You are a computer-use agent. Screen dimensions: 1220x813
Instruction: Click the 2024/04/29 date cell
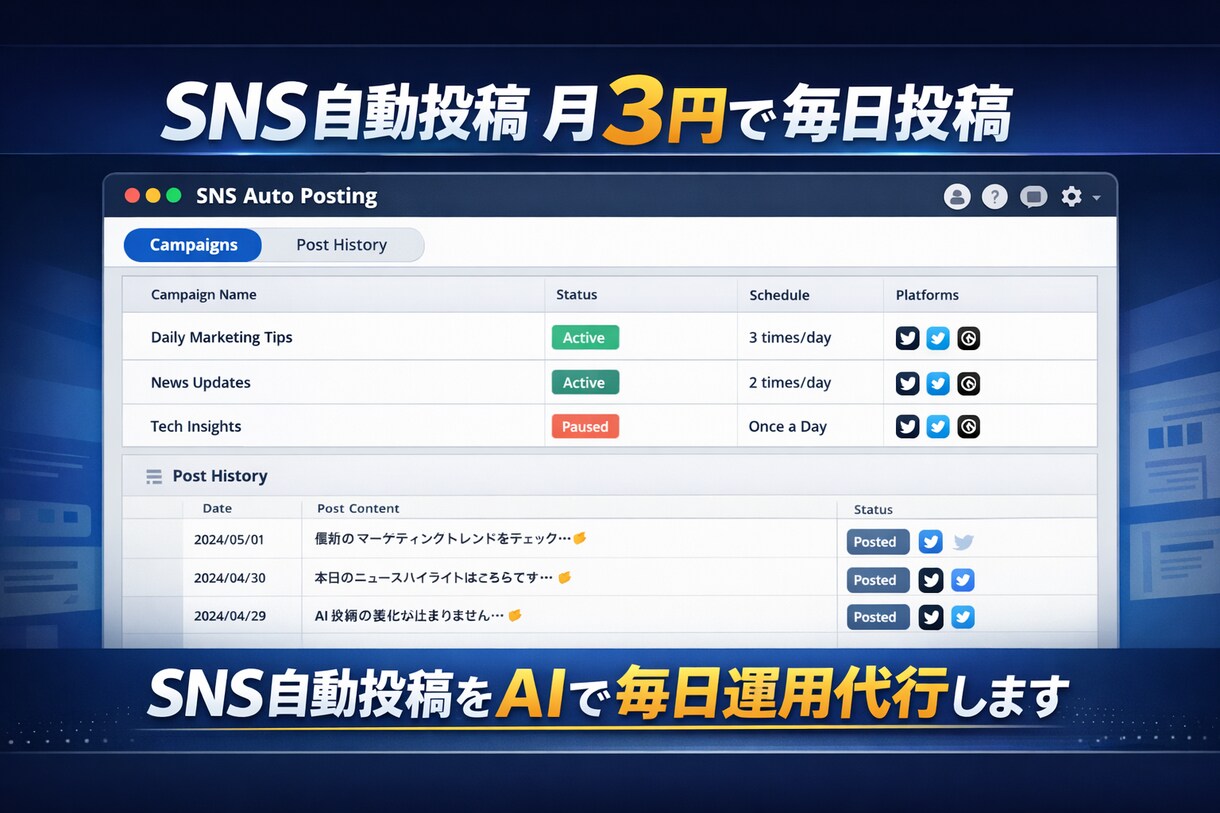click(229, 616)
